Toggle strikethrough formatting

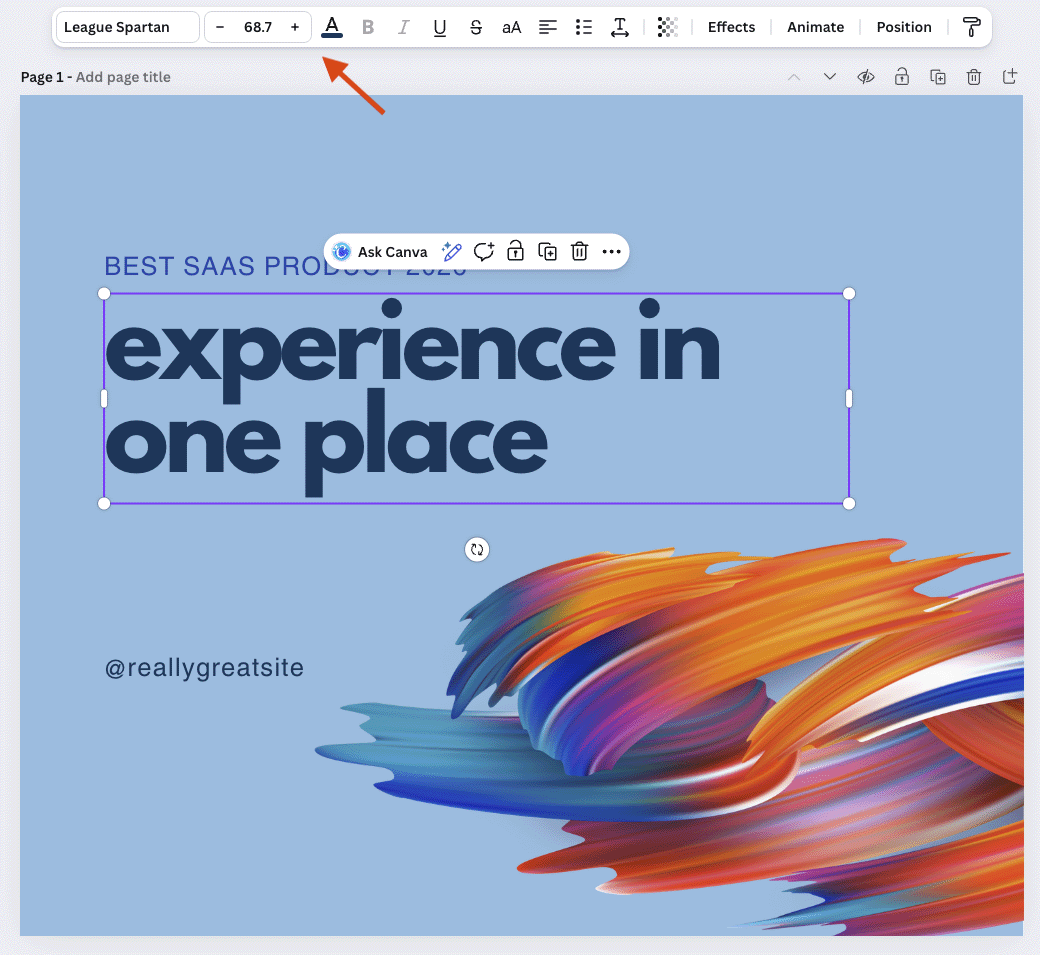click(476, 27)
